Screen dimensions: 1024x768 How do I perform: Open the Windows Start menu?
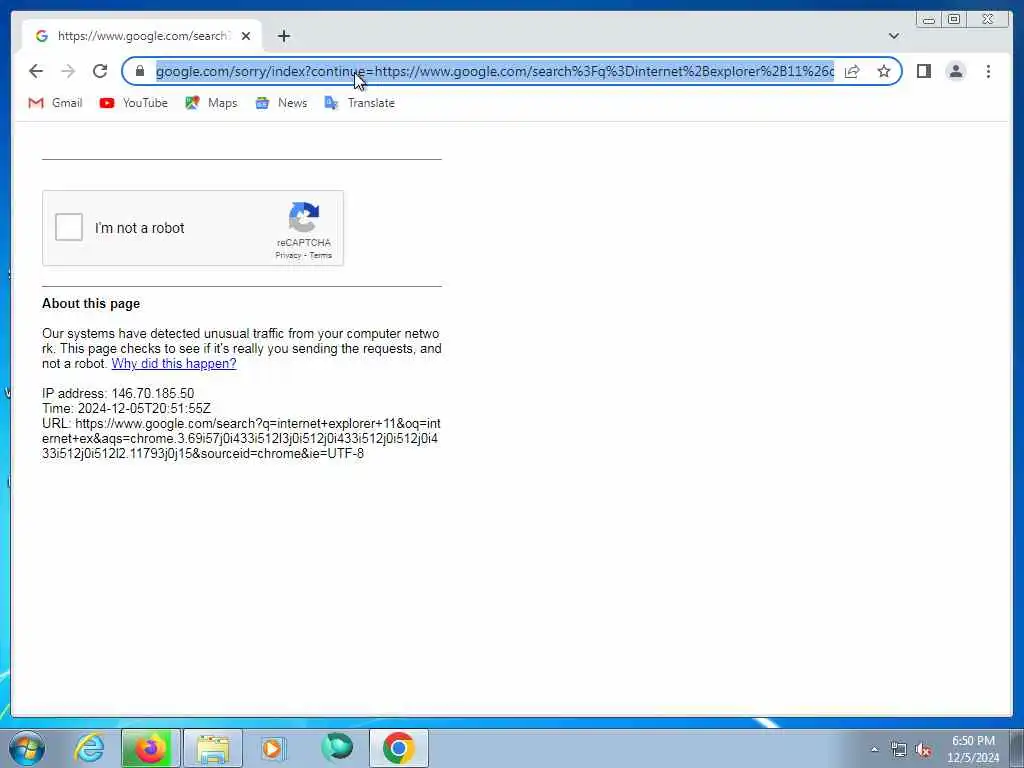(x=27, y=748)
